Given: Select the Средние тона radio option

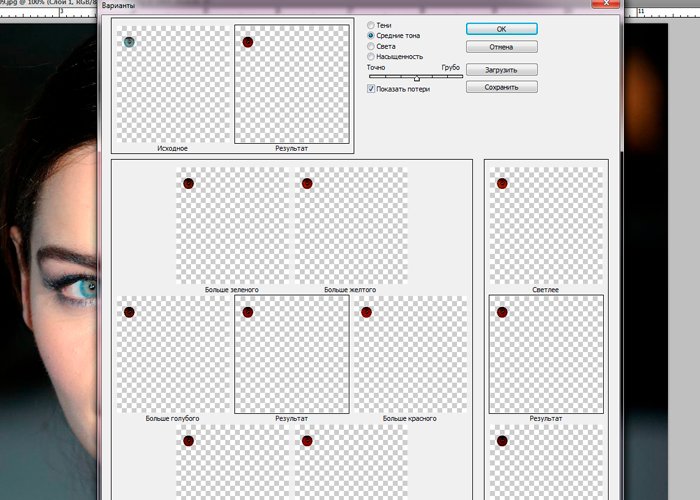Looking at the screenshot, I should (x=372, y=36).
